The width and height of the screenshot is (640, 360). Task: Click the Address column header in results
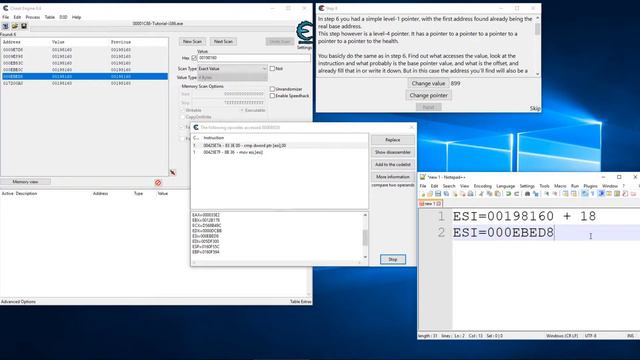tap(11, 42)
